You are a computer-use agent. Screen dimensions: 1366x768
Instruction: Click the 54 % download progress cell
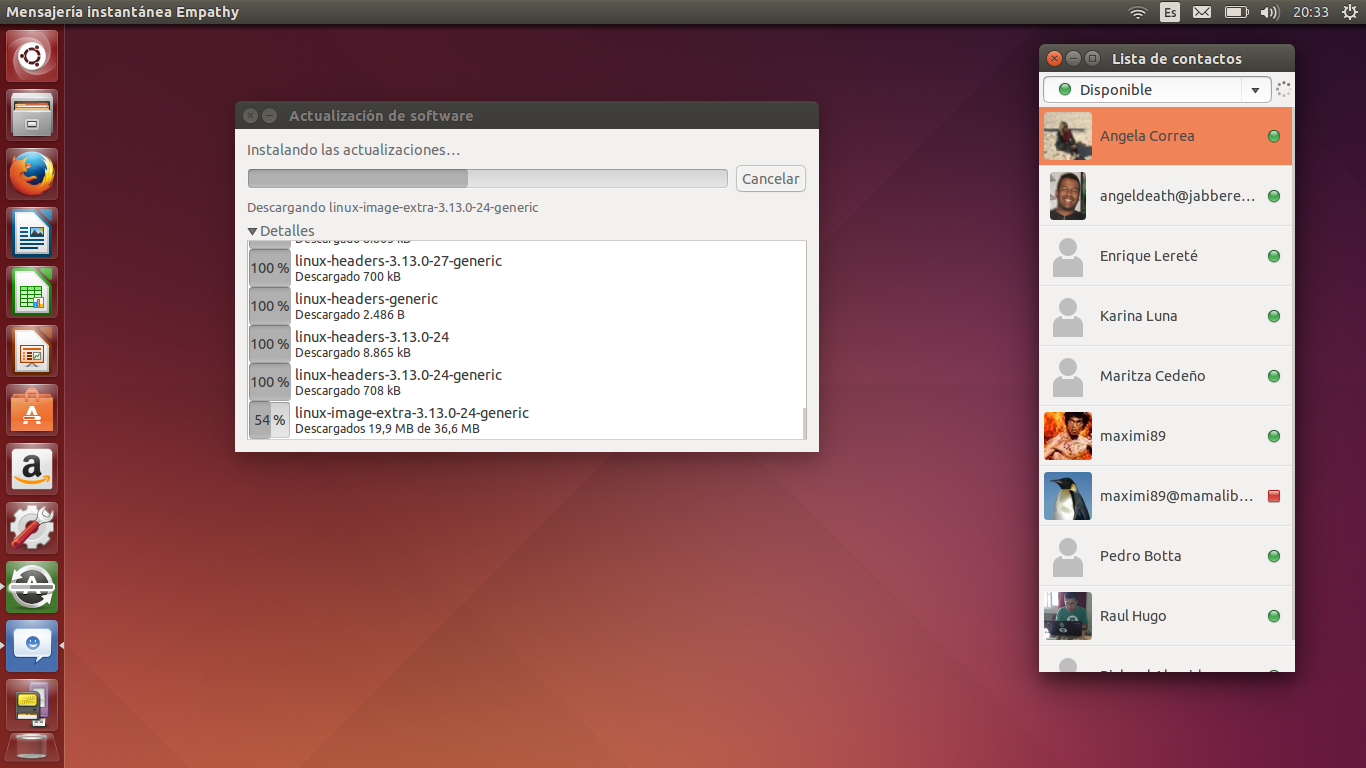[269, 420]
